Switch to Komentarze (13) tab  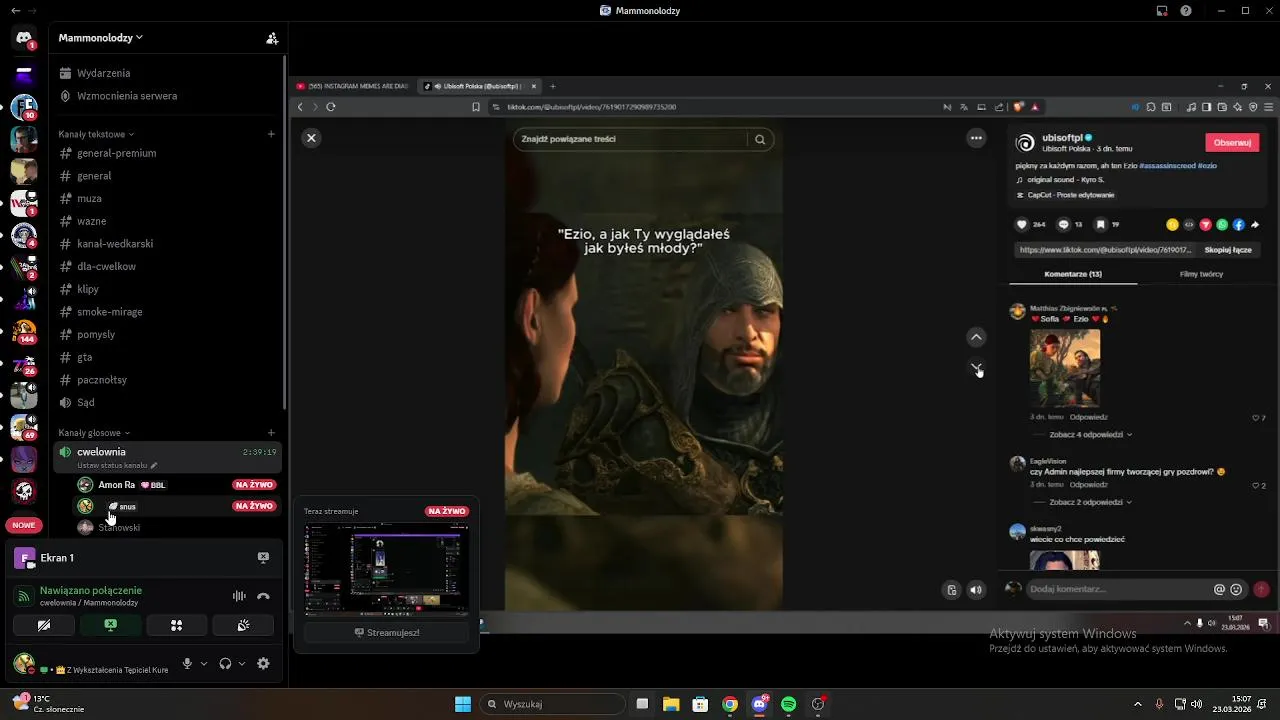[1073, 274]
